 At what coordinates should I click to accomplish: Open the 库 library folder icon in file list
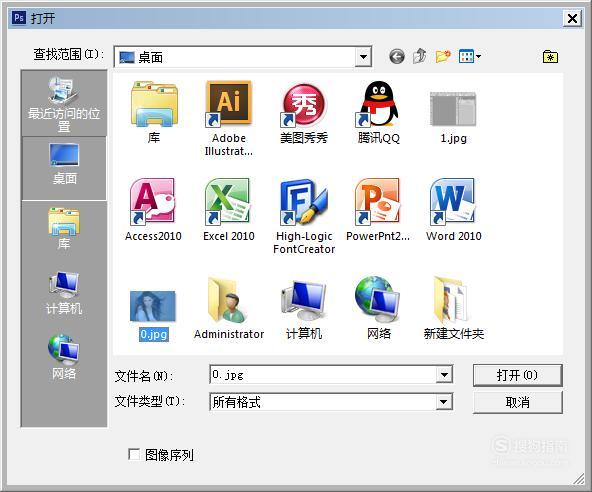[x=154, y=104]
